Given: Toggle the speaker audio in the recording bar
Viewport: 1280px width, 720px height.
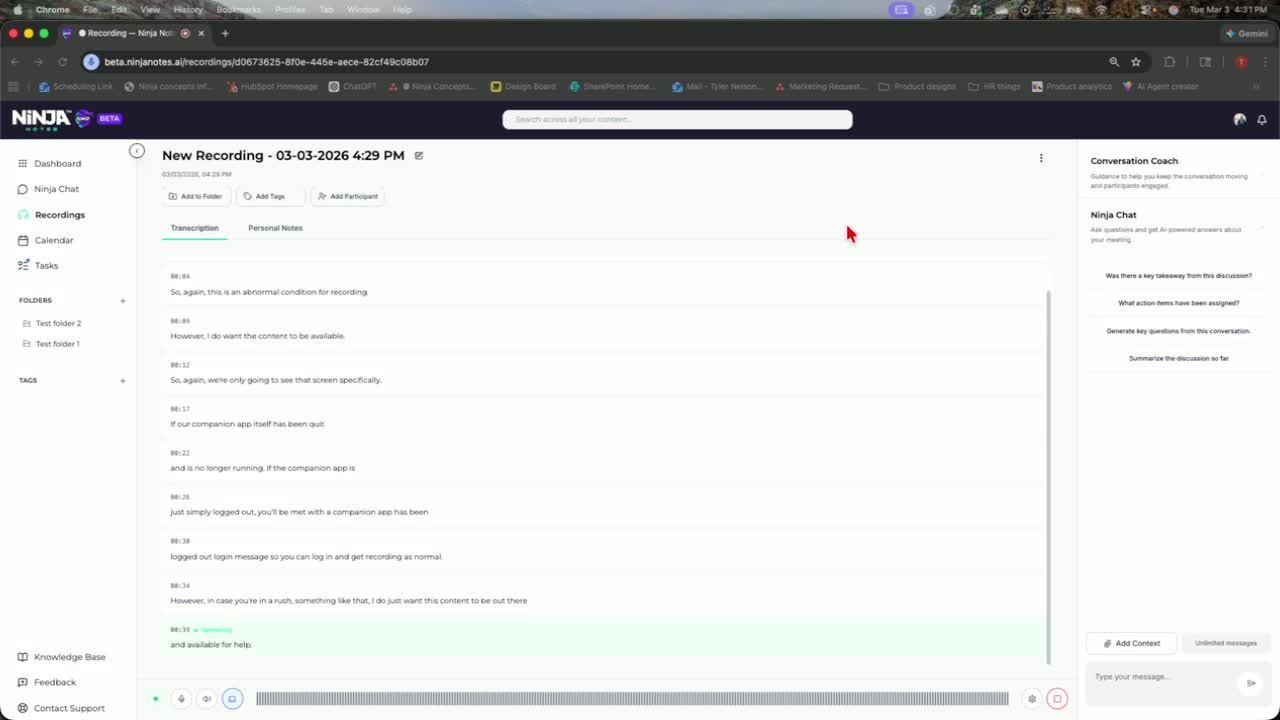Looking at the screenshot, I should pyautogui.click(x=207, y=699).
